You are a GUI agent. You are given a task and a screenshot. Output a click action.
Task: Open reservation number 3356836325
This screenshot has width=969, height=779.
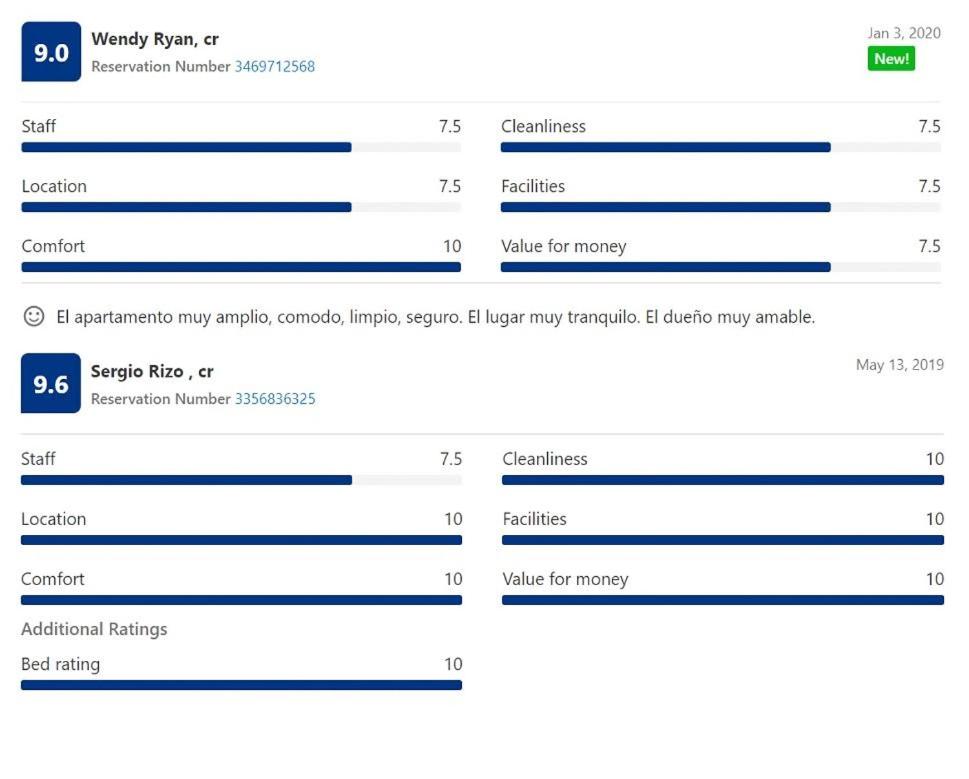coord(275,399)
